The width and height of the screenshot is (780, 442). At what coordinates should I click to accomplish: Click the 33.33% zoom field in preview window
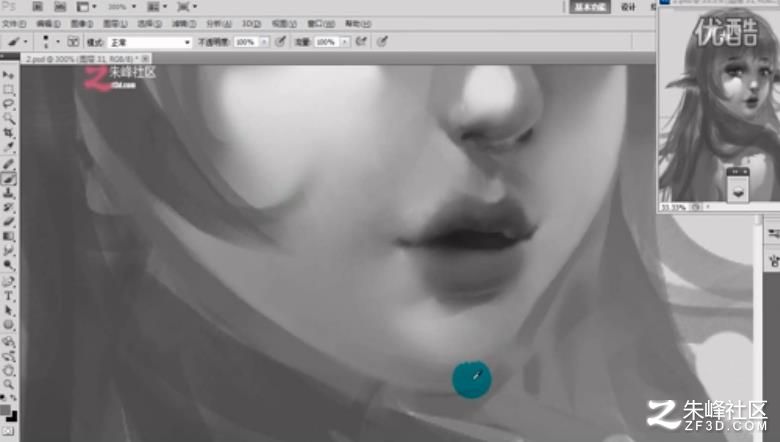coord(673,207)
